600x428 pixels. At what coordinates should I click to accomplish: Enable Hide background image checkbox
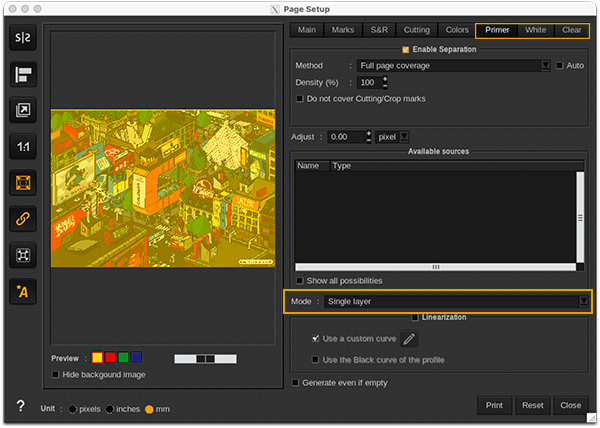pos(56,375)
